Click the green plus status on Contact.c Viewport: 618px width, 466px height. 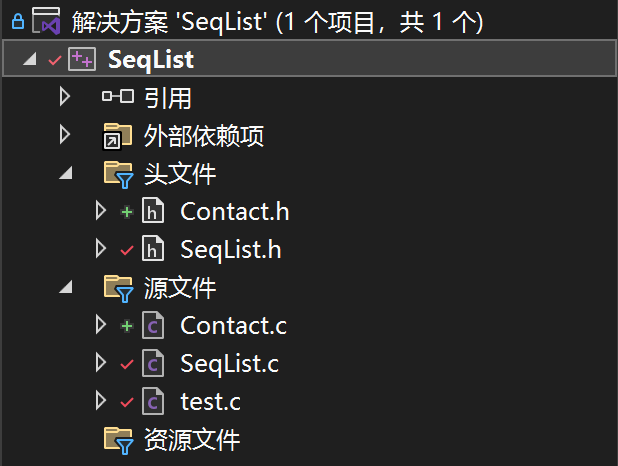pos(127,326)
